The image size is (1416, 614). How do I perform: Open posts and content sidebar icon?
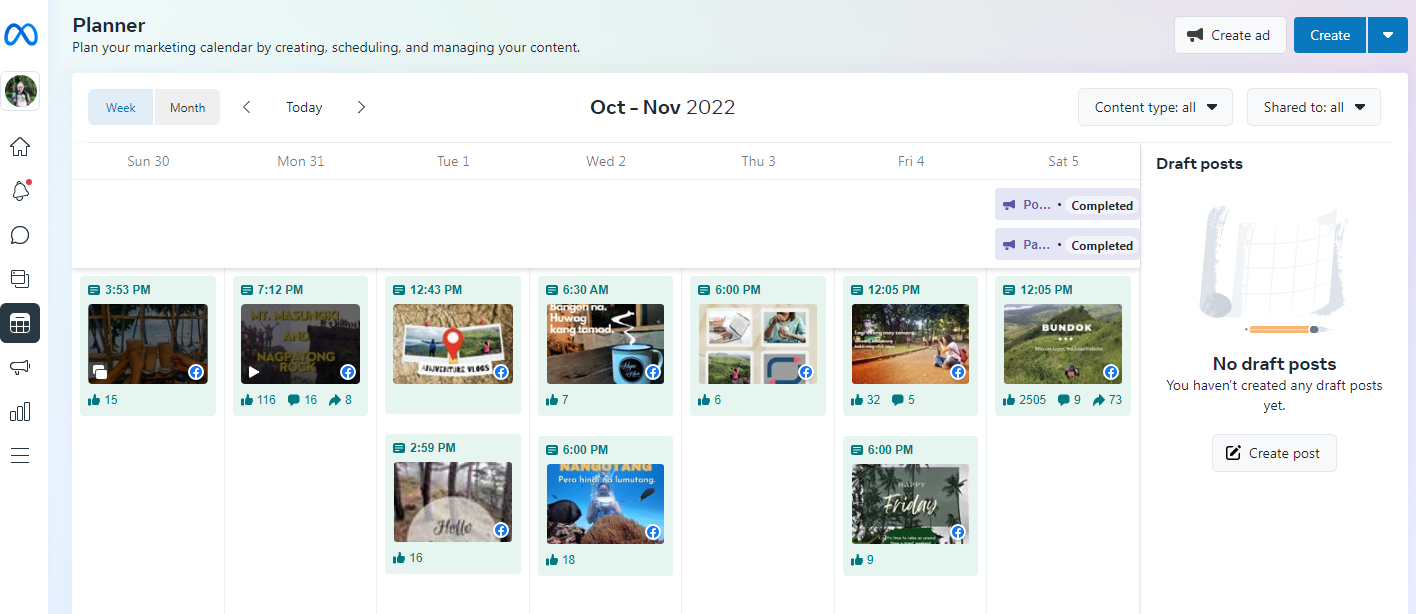(20, 279)
